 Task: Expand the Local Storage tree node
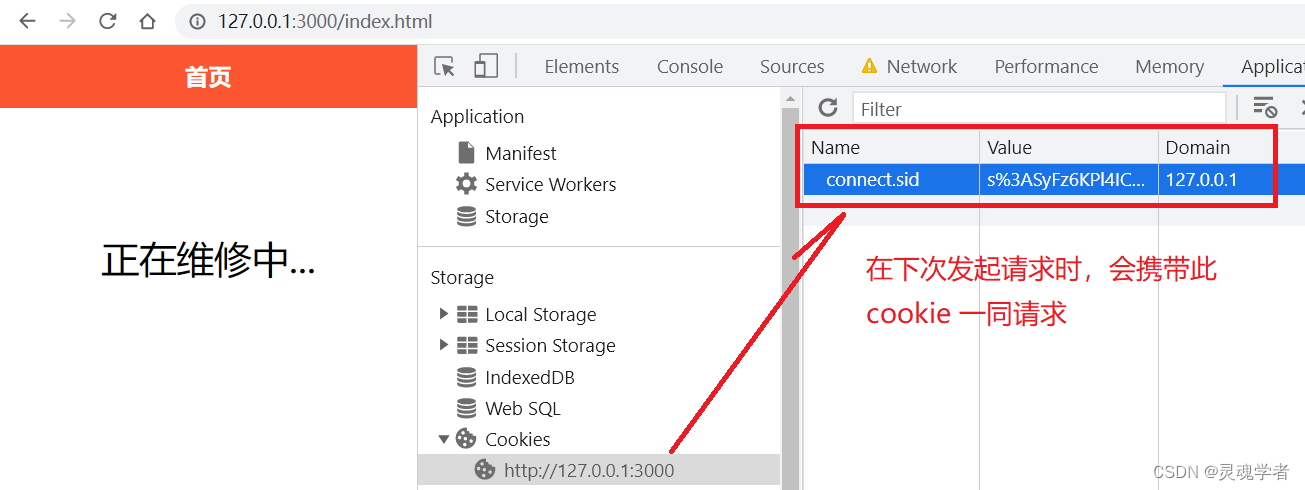[x=444, y=314]
